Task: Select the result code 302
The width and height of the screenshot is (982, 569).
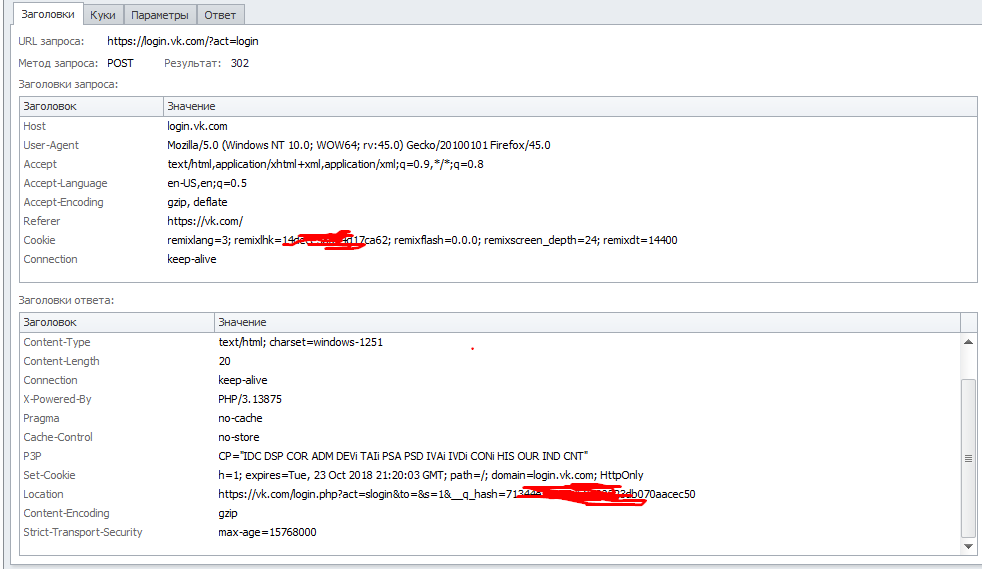Action: pyautogui.click(x=239, y=63)
